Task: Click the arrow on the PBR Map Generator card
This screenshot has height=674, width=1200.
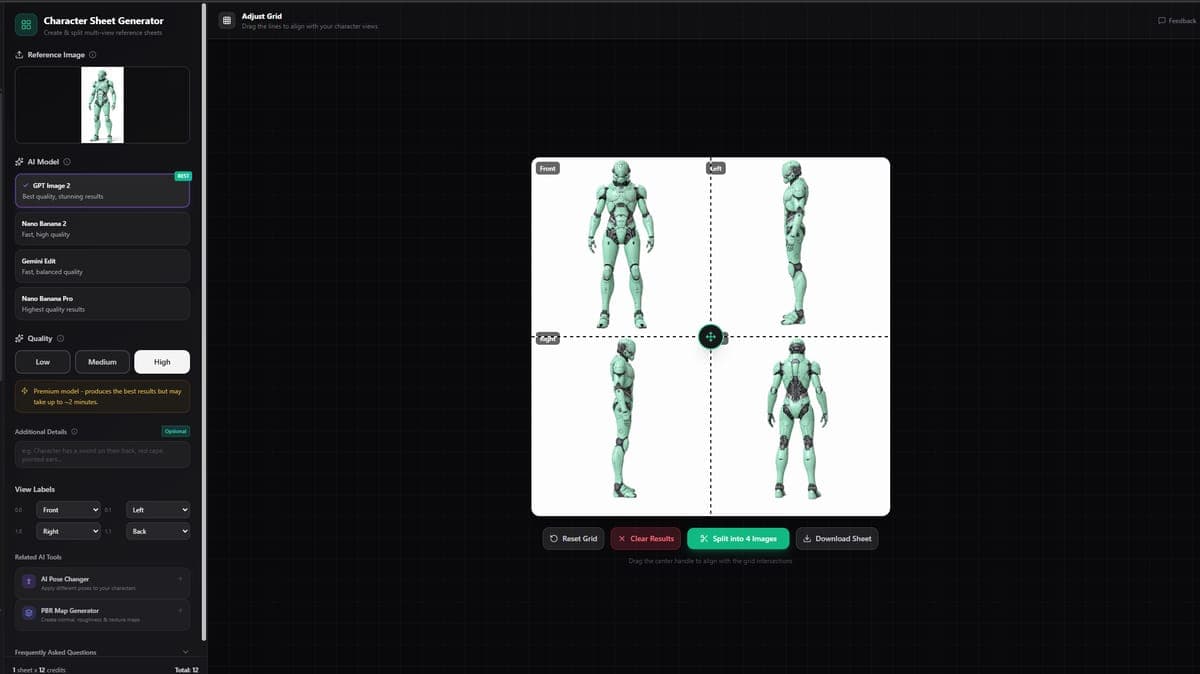Action: [x=180, y=610]
